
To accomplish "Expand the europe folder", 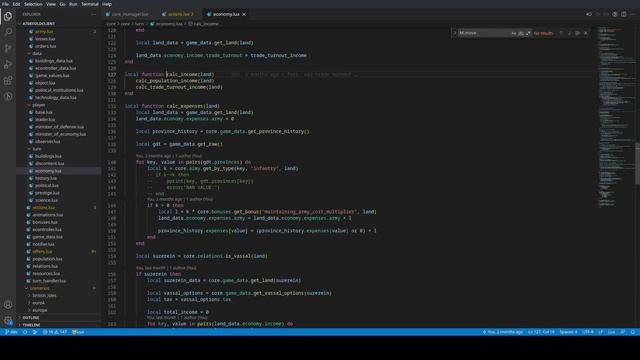I will tap(40, 310).
